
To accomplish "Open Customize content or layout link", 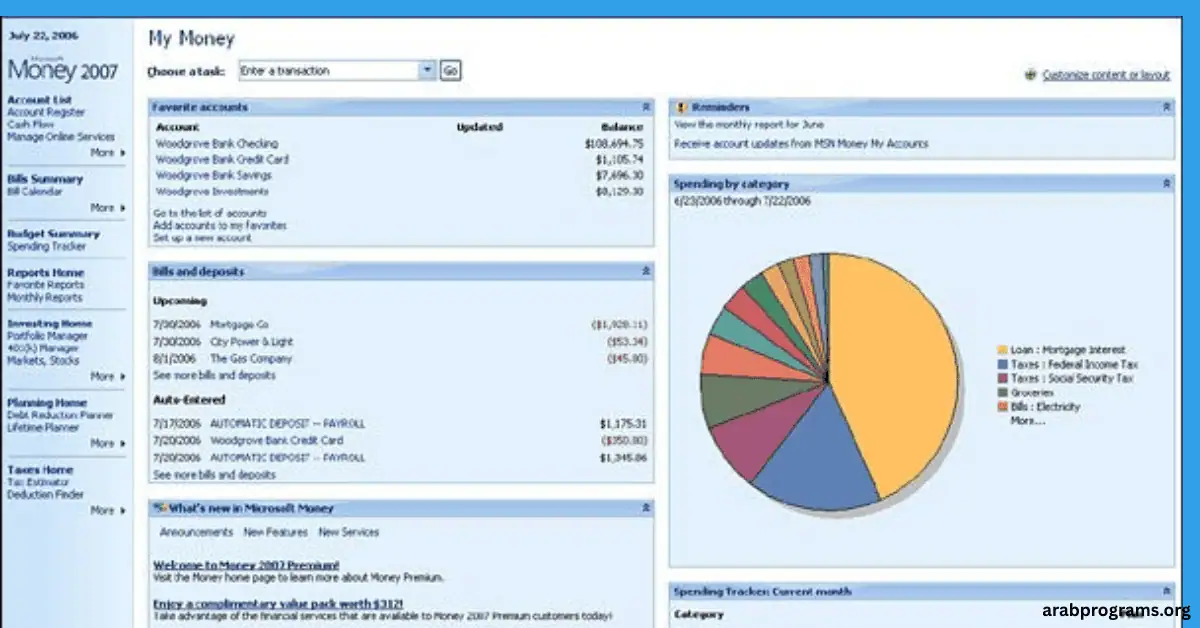I will point(1106,75).
